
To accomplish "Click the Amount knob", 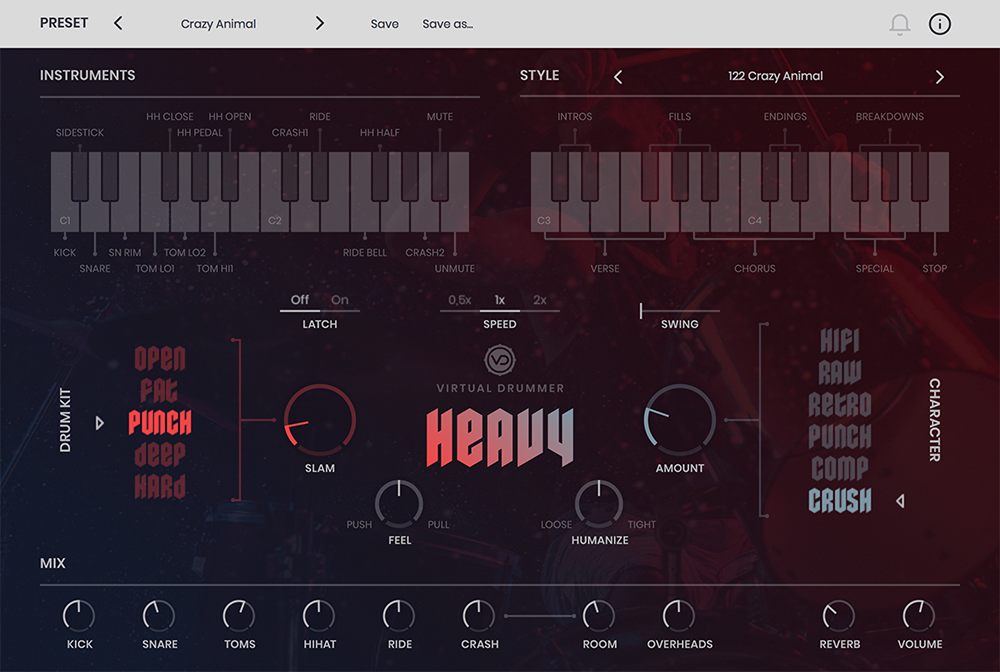I will [680, 420].
